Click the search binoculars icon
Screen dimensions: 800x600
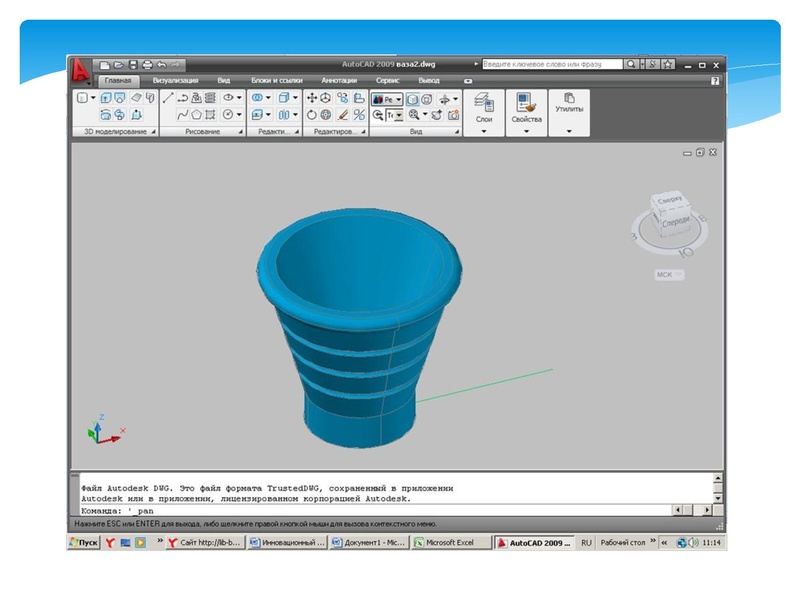pos(632,64)
